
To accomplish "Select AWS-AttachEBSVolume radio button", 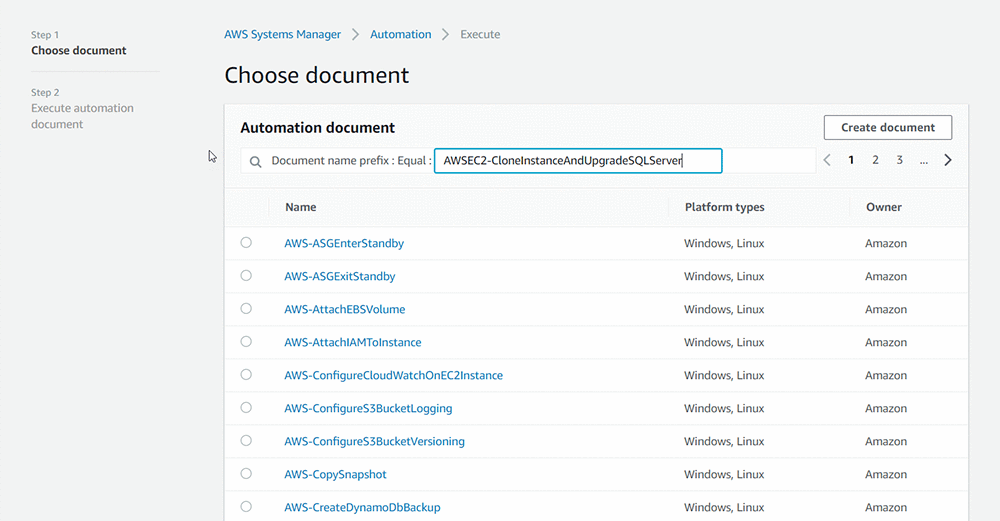I will [246, 309].
